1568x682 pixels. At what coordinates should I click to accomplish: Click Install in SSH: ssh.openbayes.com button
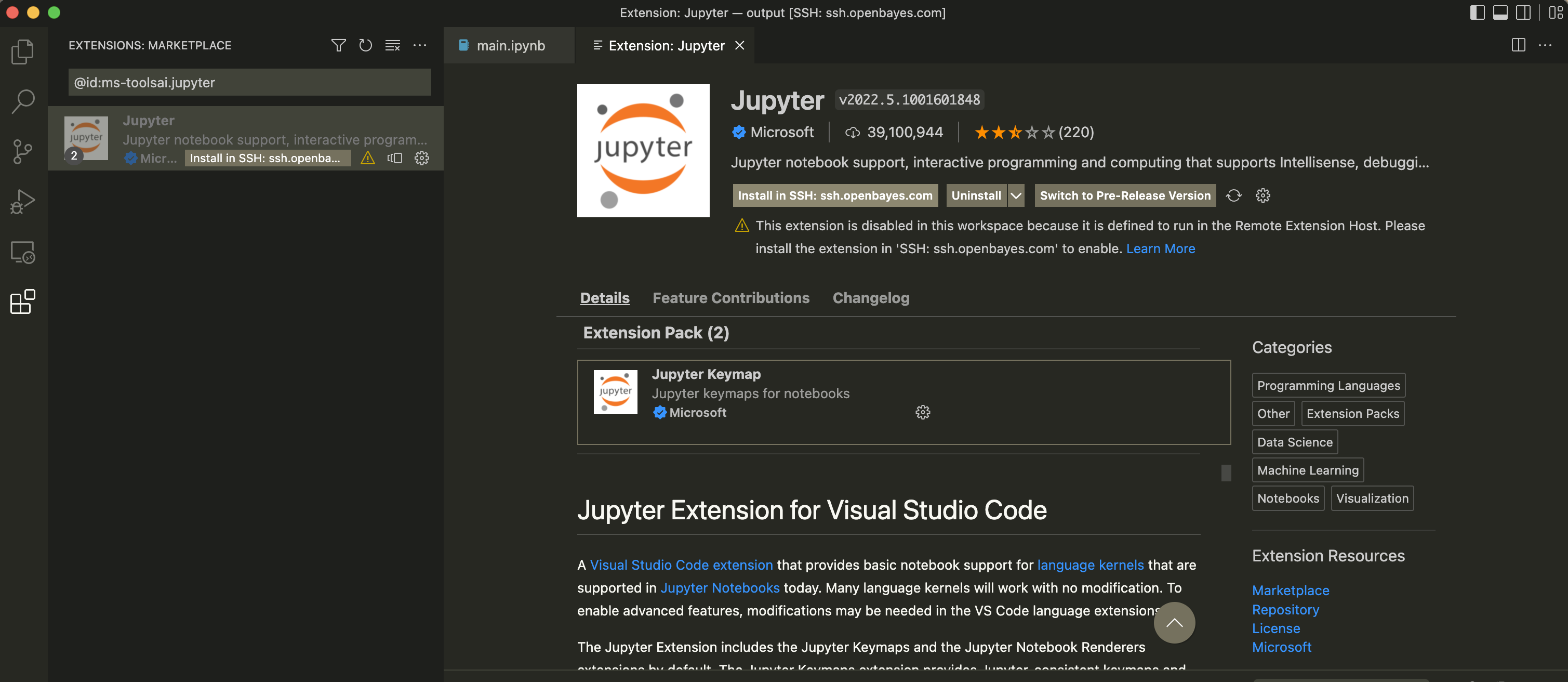coord(834,195)
